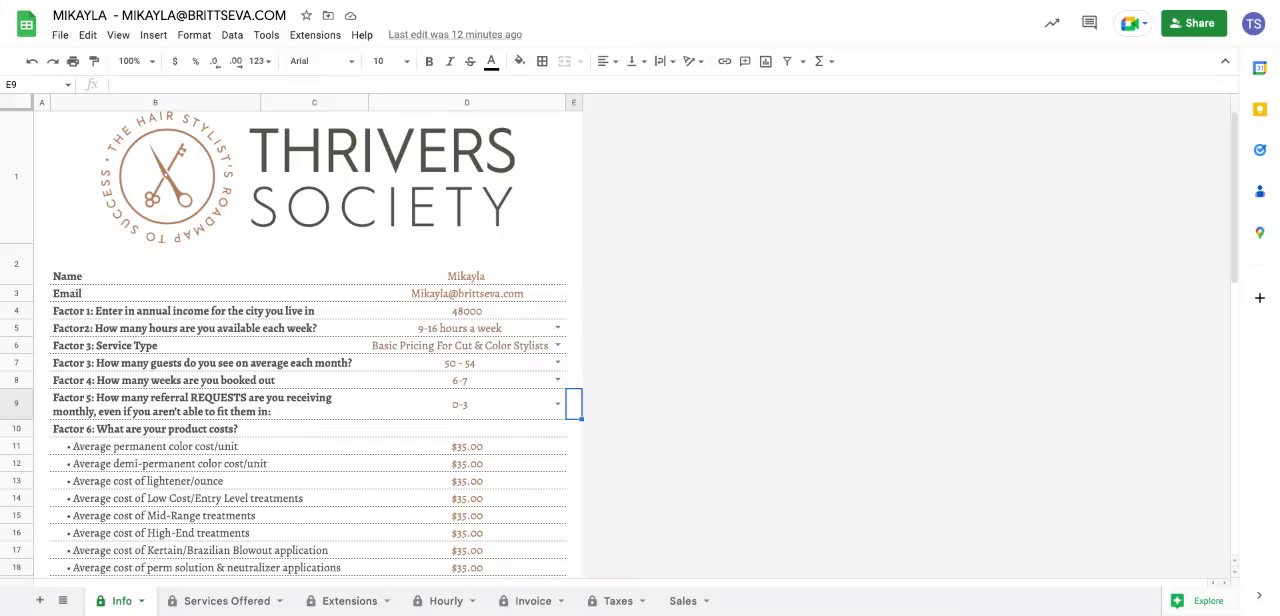Open the Insert menu
1280x616 pixels.
coord(153,35)
